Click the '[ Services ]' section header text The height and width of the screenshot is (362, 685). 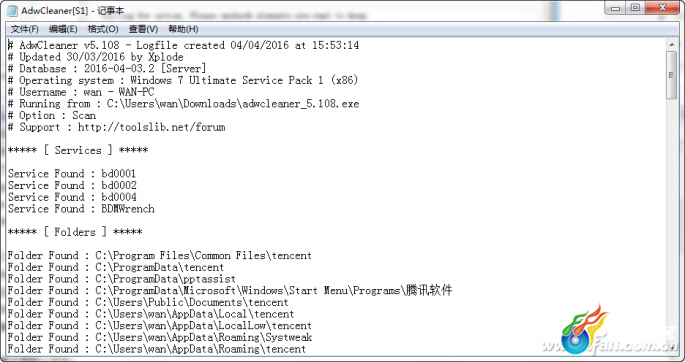point(78,150)
